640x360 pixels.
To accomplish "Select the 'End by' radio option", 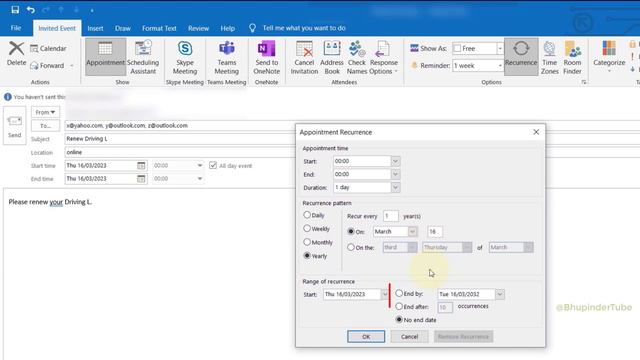I will pyautogui.click(x=399, y=293).
